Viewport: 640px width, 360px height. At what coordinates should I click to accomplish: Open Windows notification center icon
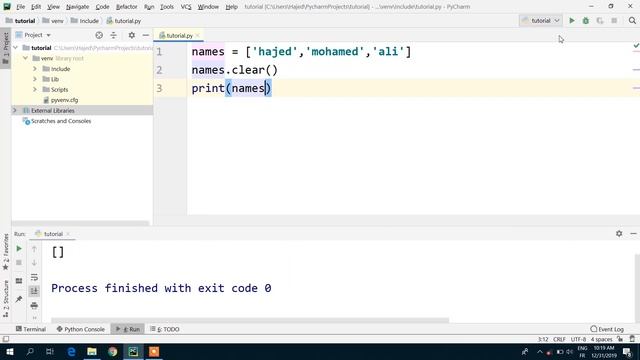click(627, 351)
